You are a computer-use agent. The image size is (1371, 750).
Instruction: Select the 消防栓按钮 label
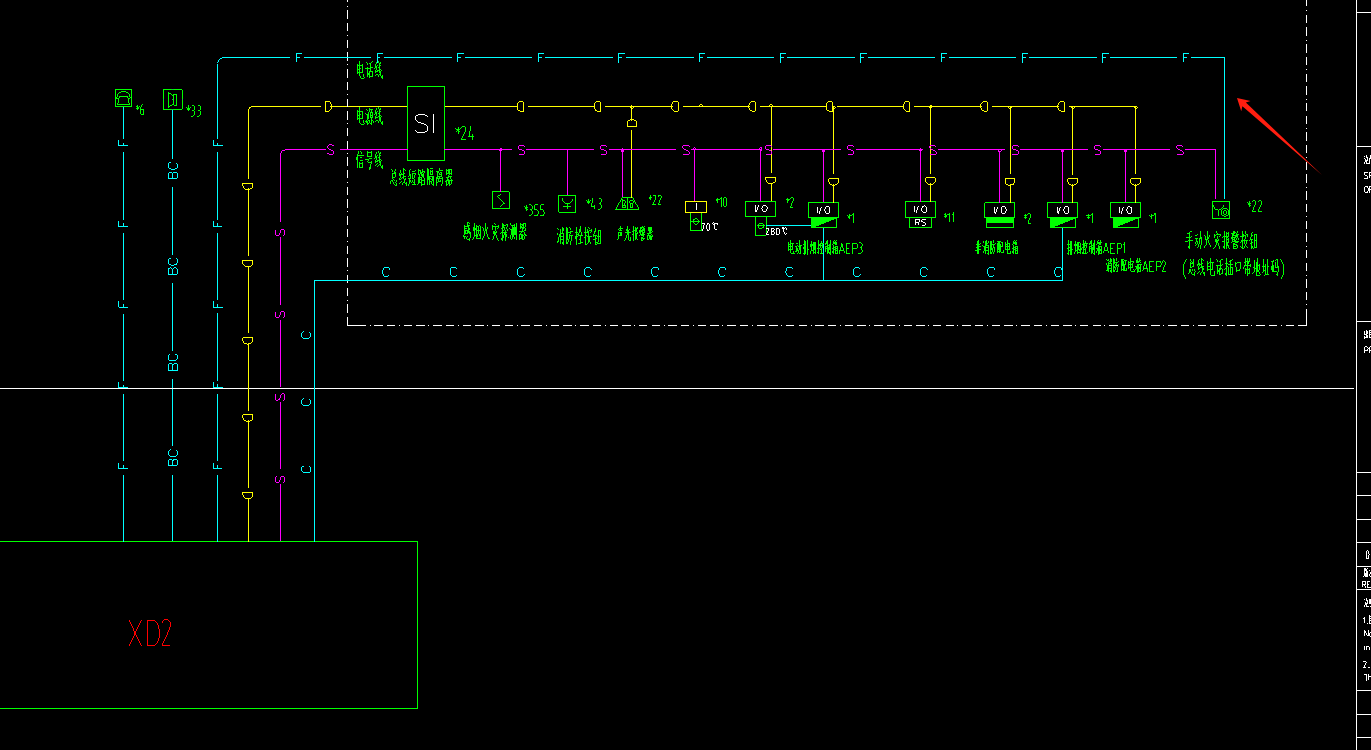[578, 235]
